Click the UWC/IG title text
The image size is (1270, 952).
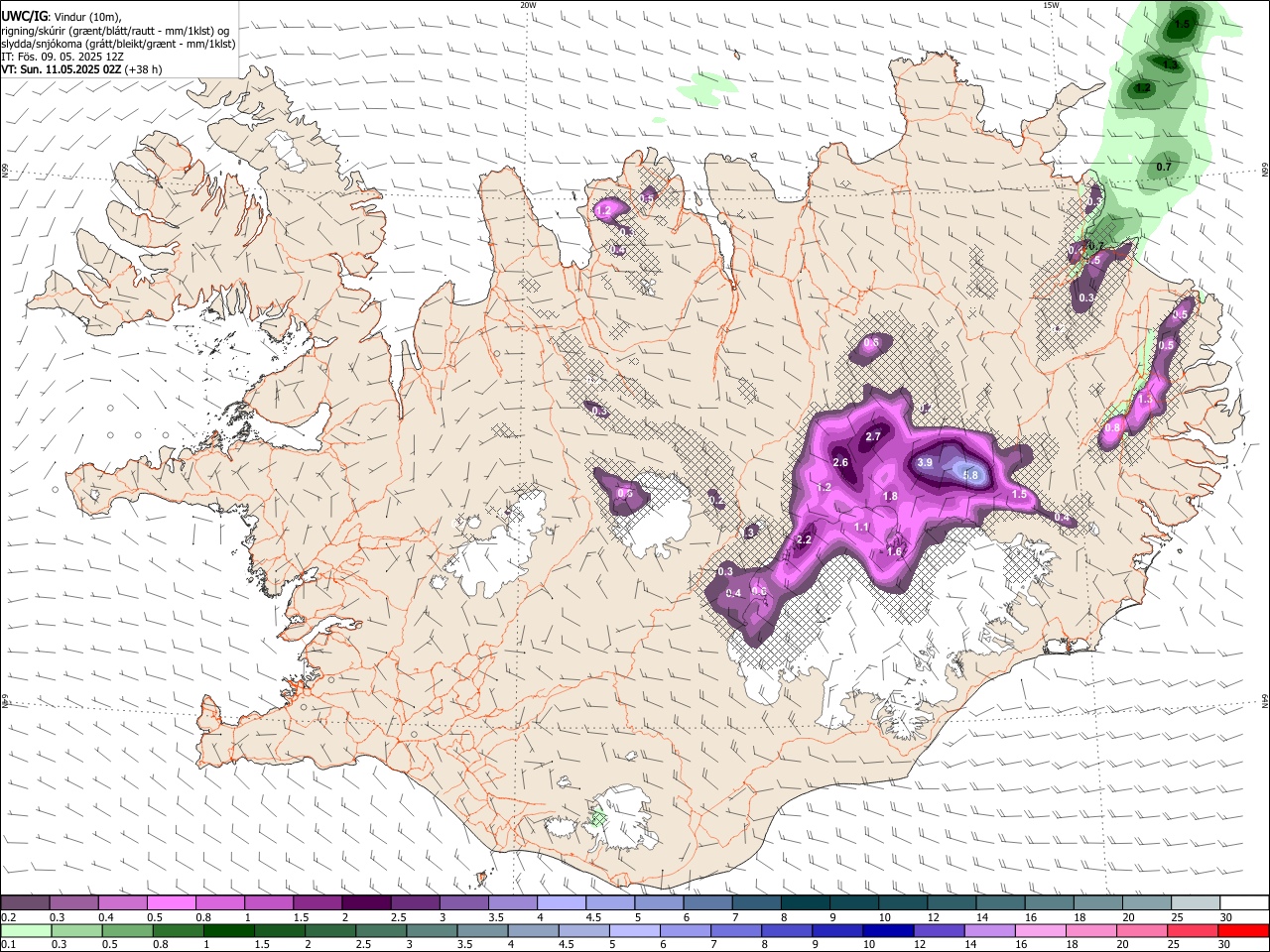click(25, 15)
